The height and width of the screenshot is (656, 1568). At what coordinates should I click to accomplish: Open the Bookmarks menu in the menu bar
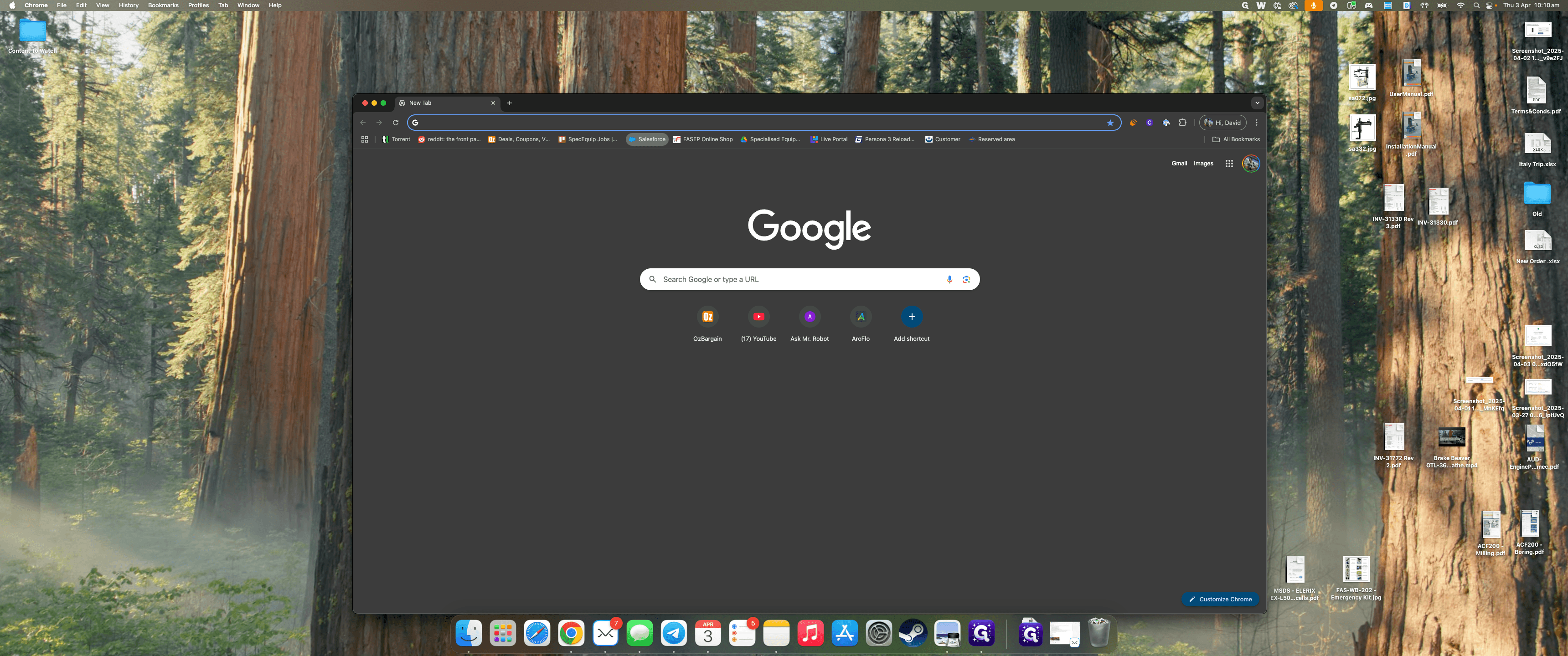(x=163, y=5)
